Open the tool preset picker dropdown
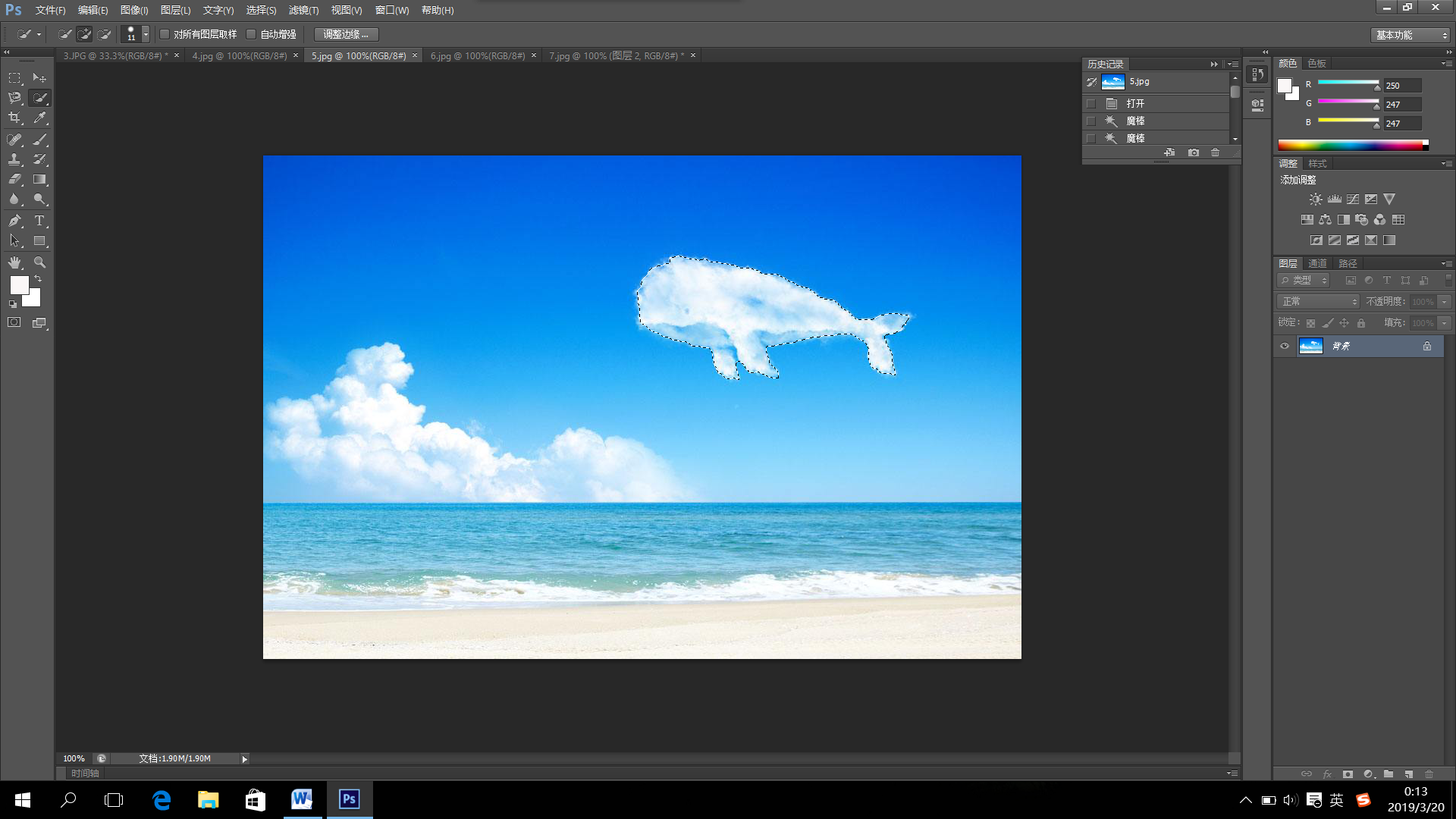The width and height of the screenshot is (1456, 819). click(39, 34)
